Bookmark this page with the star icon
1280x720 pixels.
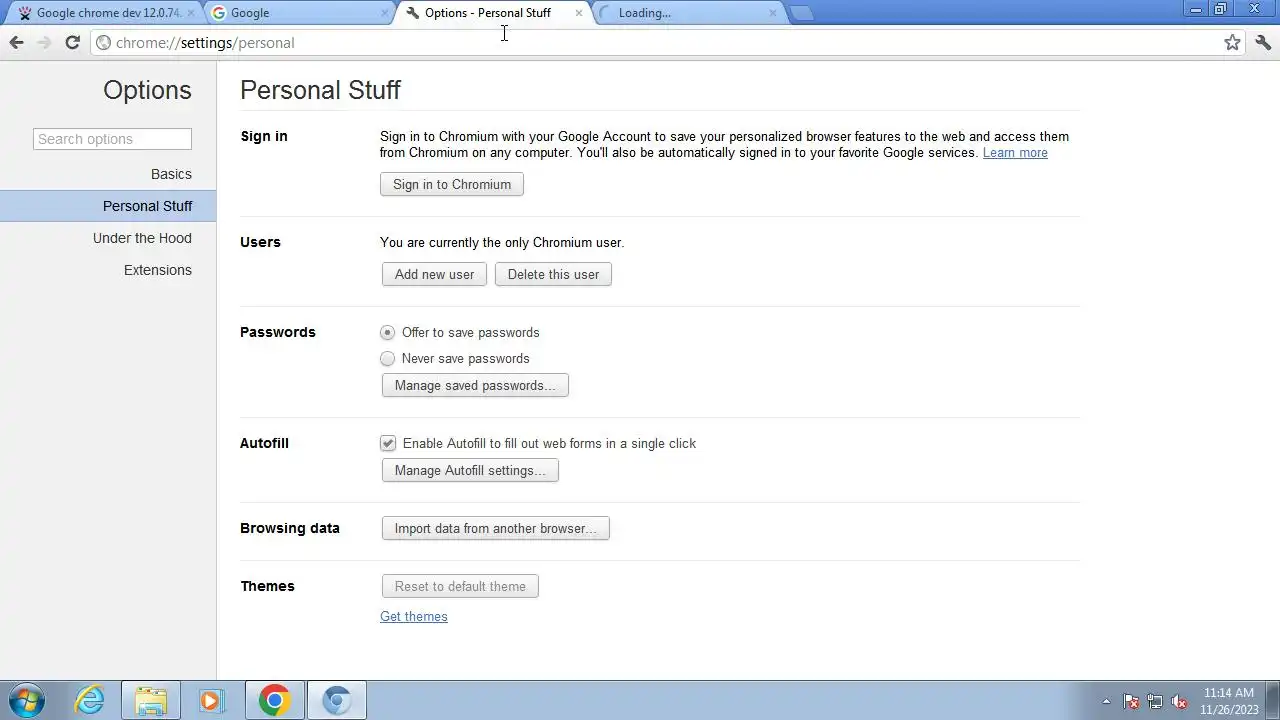1232,42
